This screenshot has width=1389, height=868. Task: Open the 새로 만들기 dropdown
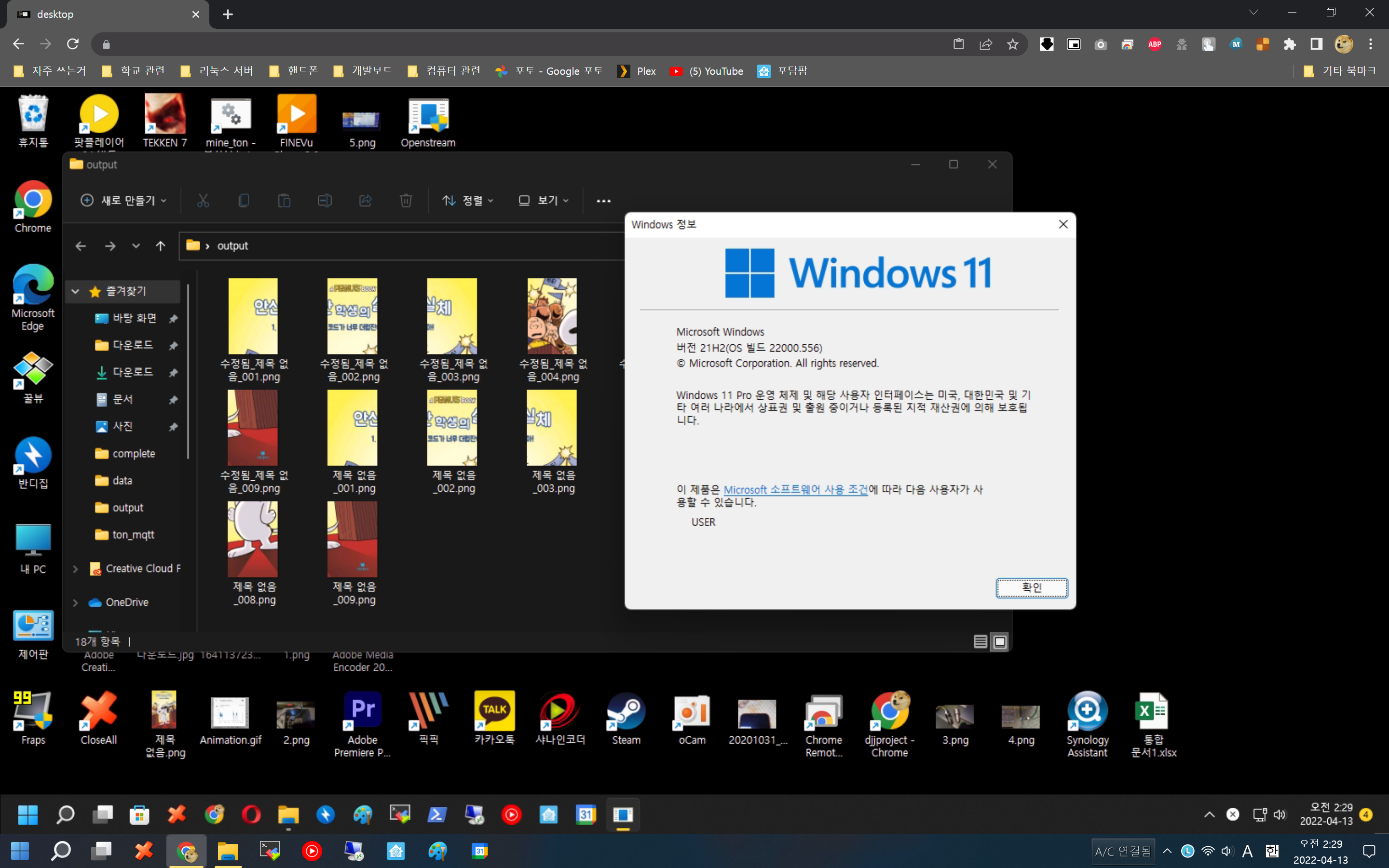pyautogui.click(x=124, y=200)
